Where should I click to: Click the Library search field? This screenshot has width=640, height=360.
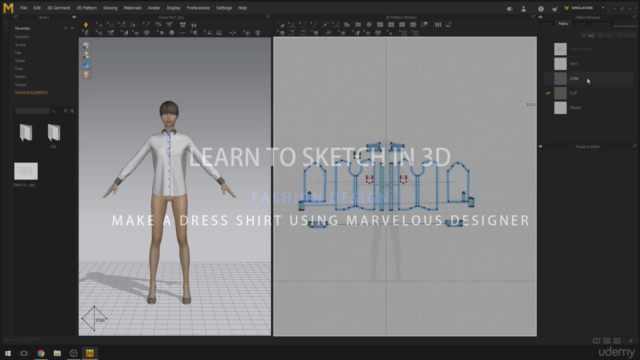[x=33, y=111]
